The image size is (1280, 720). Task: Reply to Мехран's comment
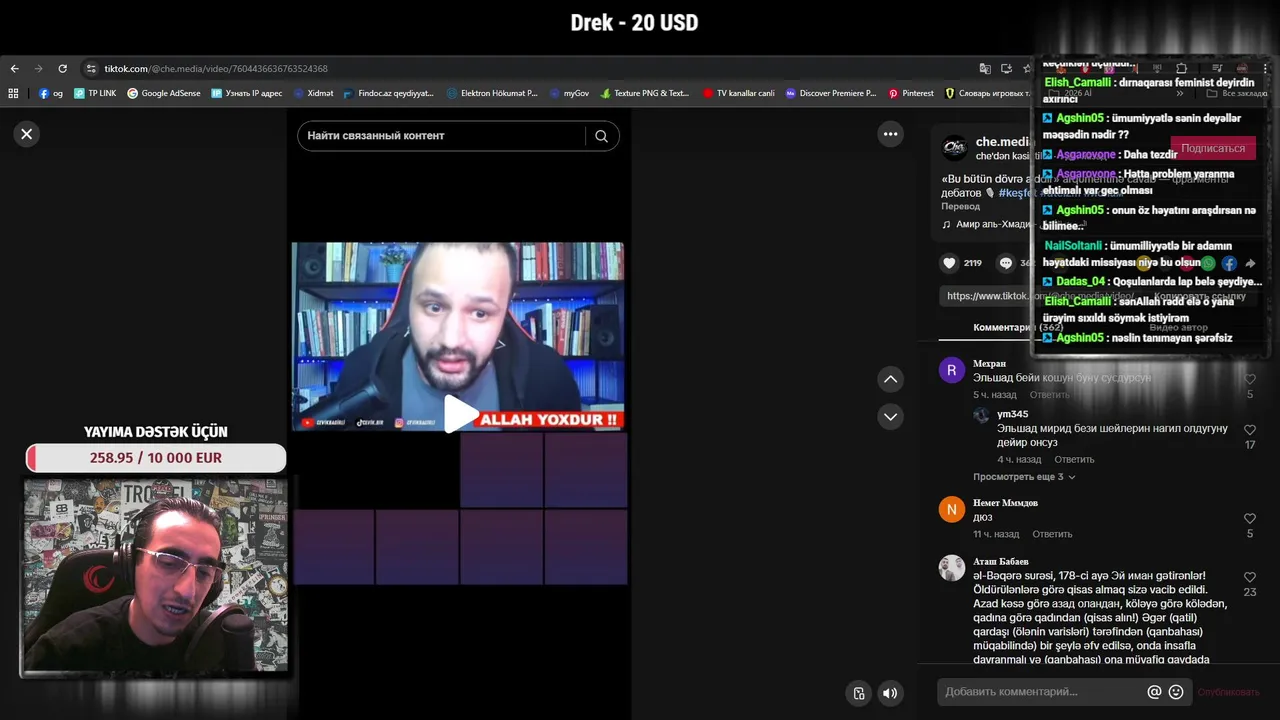[x=1050, y=395]
